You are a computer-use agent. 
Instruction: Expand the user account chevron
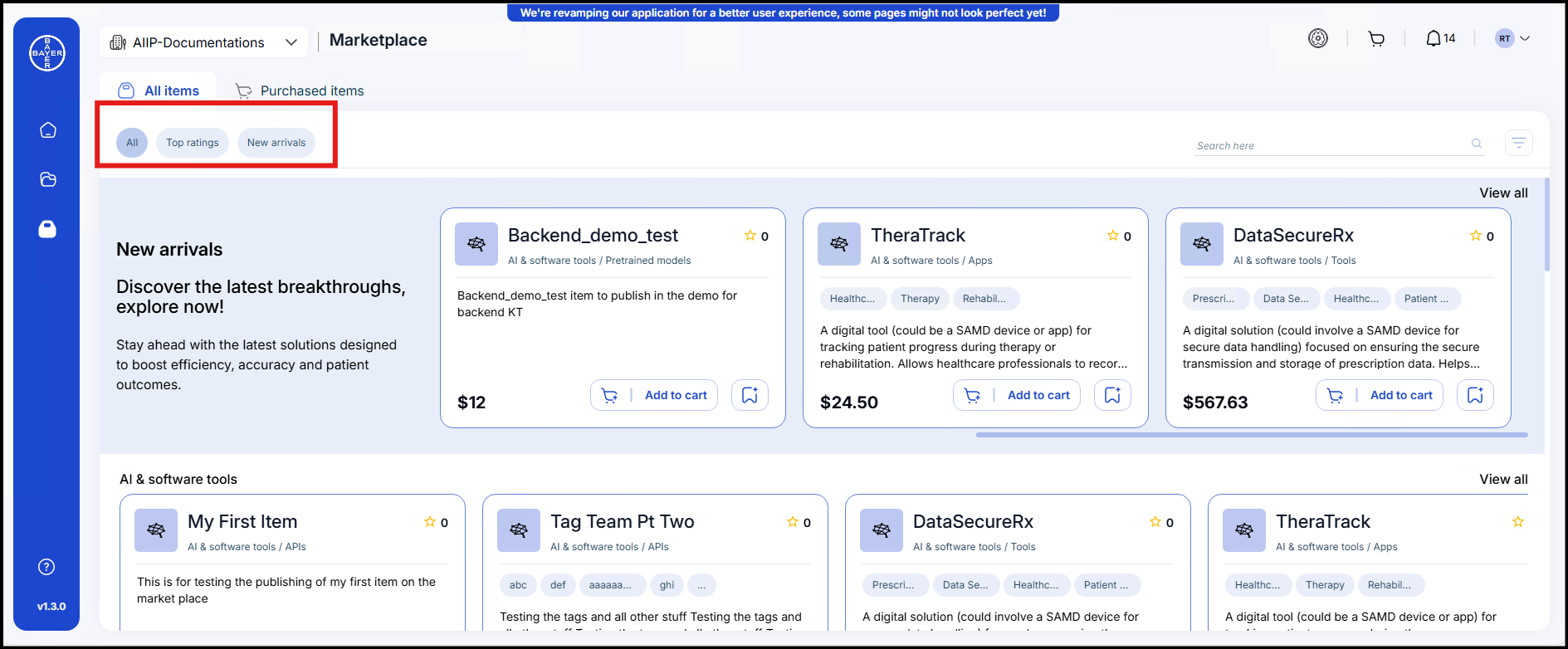[x=1525, y=38]
